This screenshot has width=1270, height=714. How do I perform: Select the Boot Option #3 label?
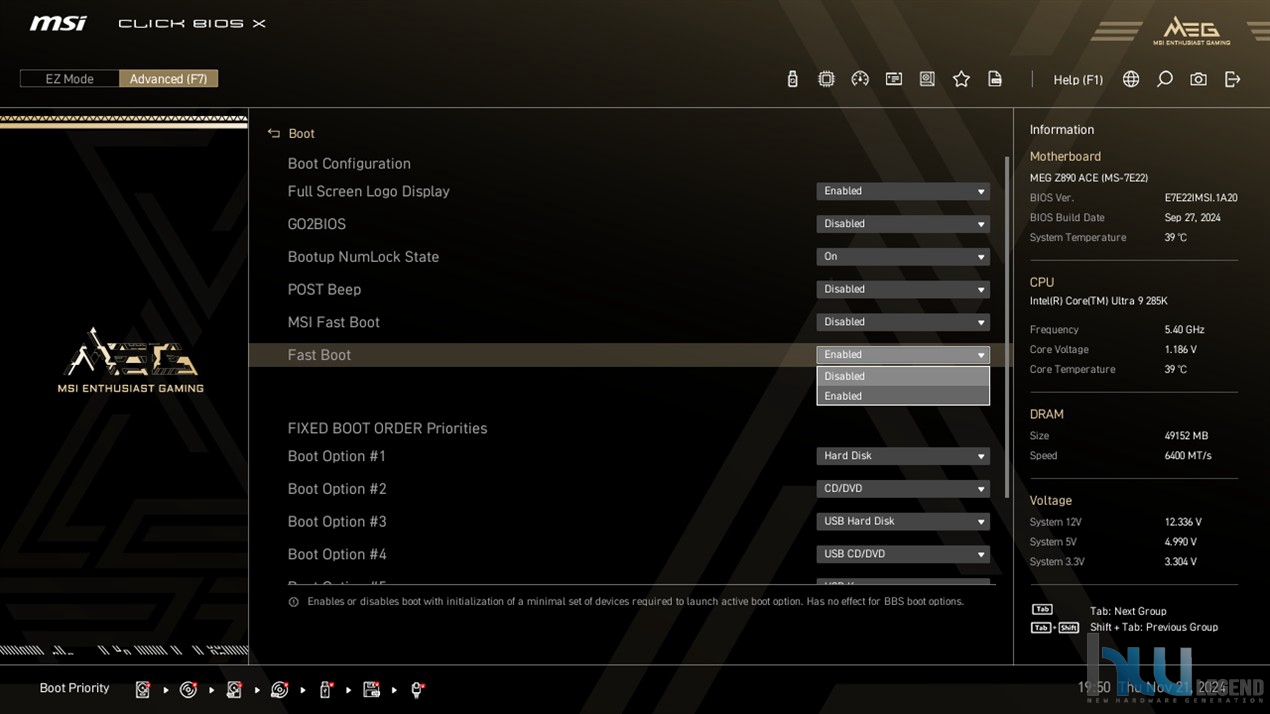pos(336,521)
